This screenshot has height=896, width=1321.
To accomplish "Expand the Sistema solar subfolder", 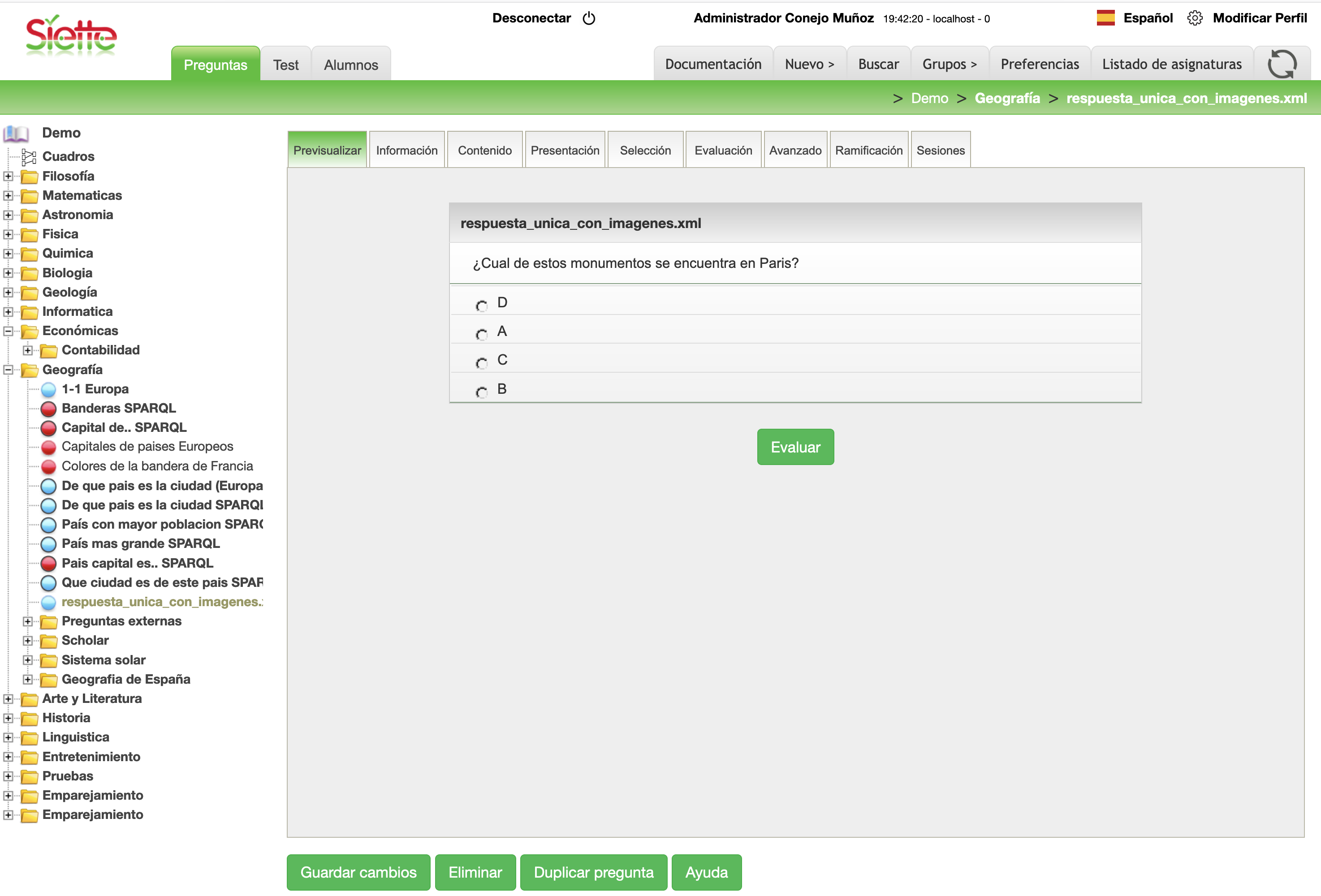I will (27, 660).
